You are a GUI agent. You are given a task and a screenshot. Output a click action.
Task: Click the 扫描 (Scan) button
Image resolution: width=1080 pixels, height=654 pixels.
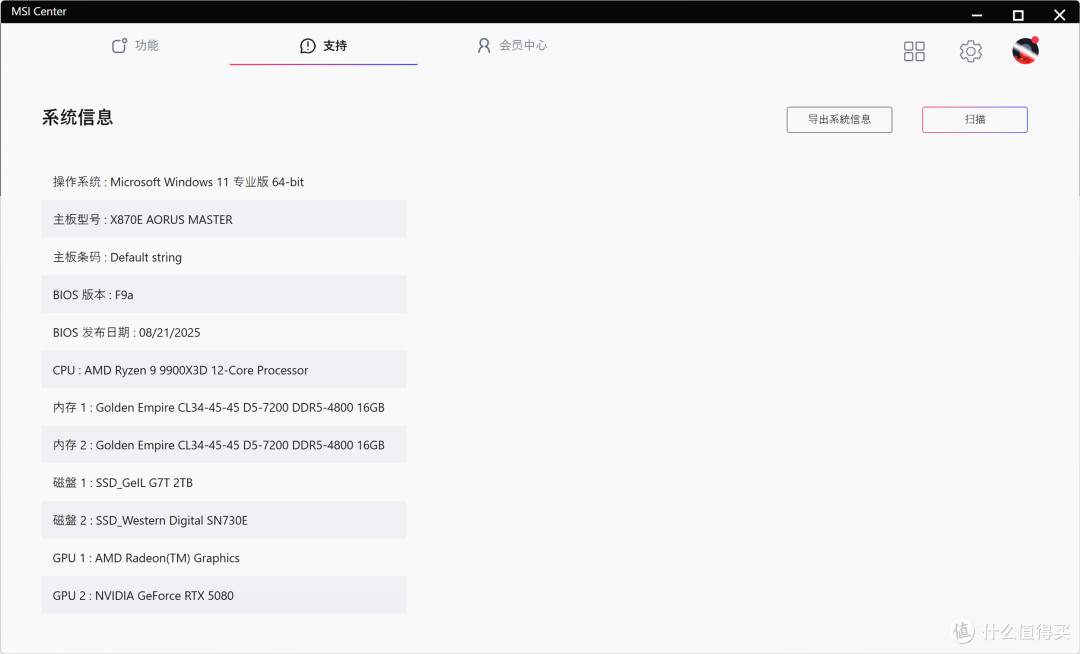pos(975,119)
